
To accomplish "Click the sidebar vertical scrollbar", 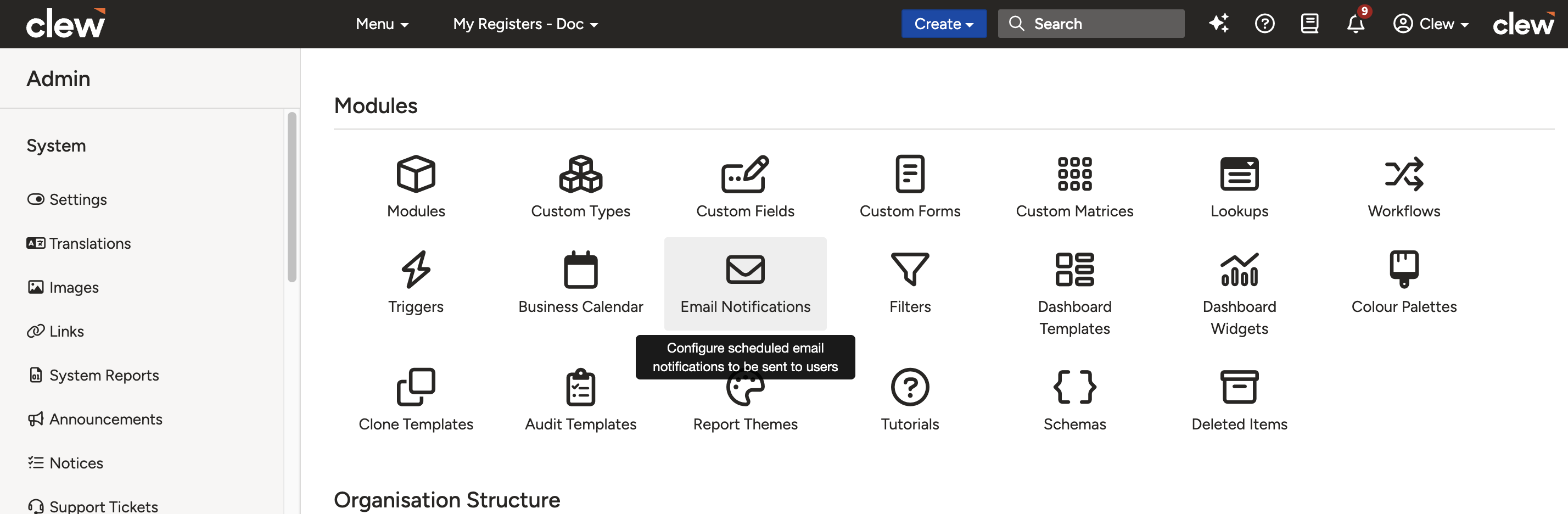I will click(x=292, y=197).
